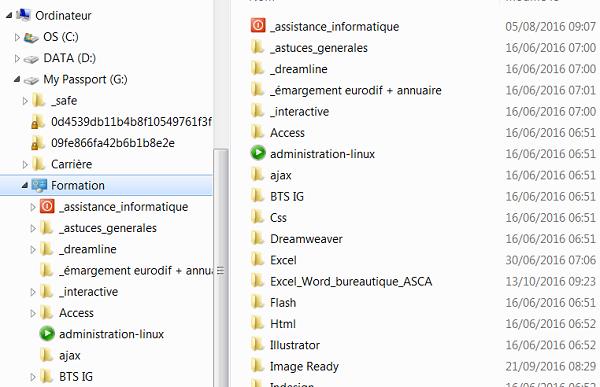Click the Access folder icon in file list
The height and width of the screenshot is (387, 600).
[258, 132]
